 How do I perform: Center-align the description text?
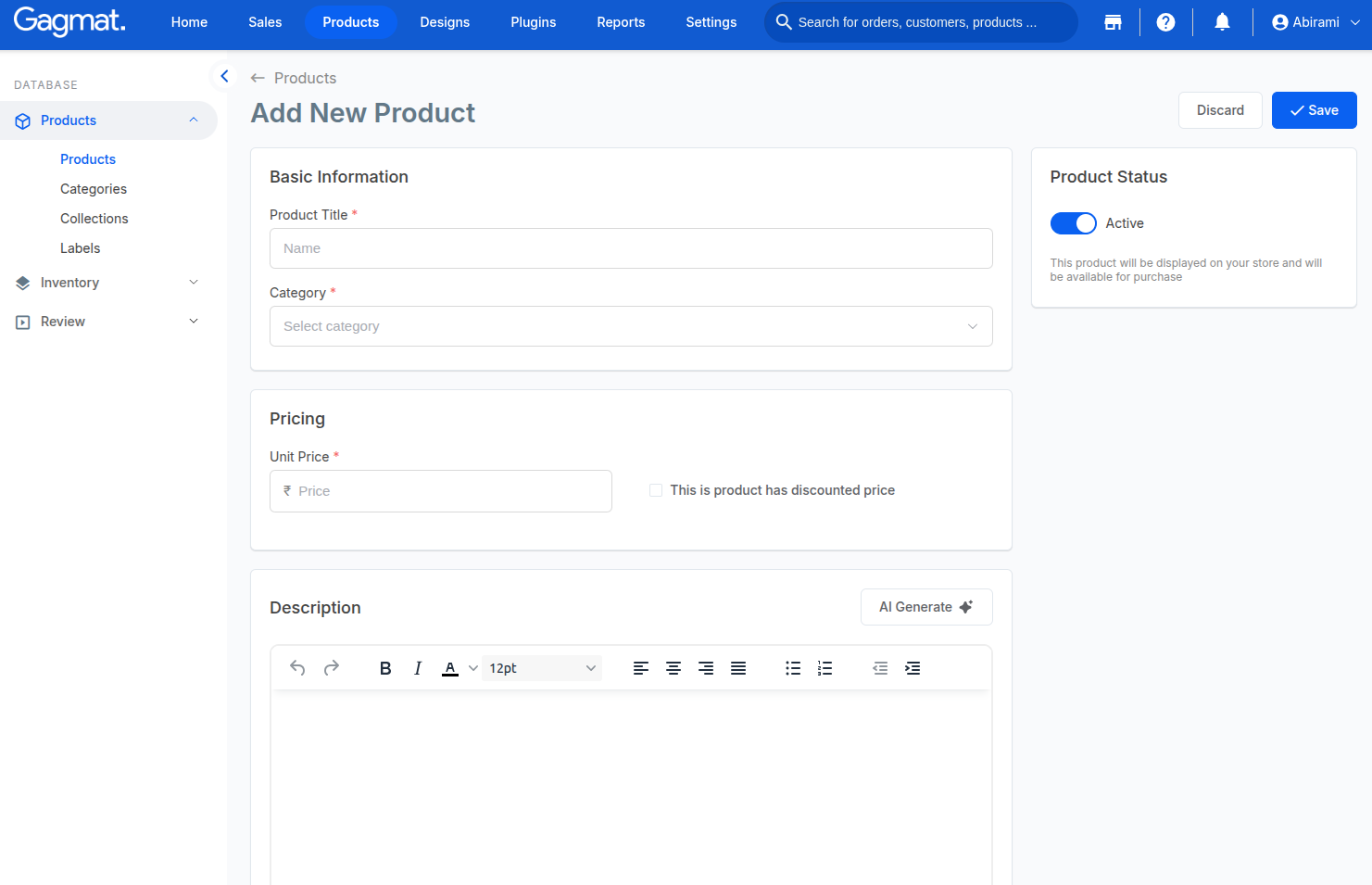coord(673,668)
